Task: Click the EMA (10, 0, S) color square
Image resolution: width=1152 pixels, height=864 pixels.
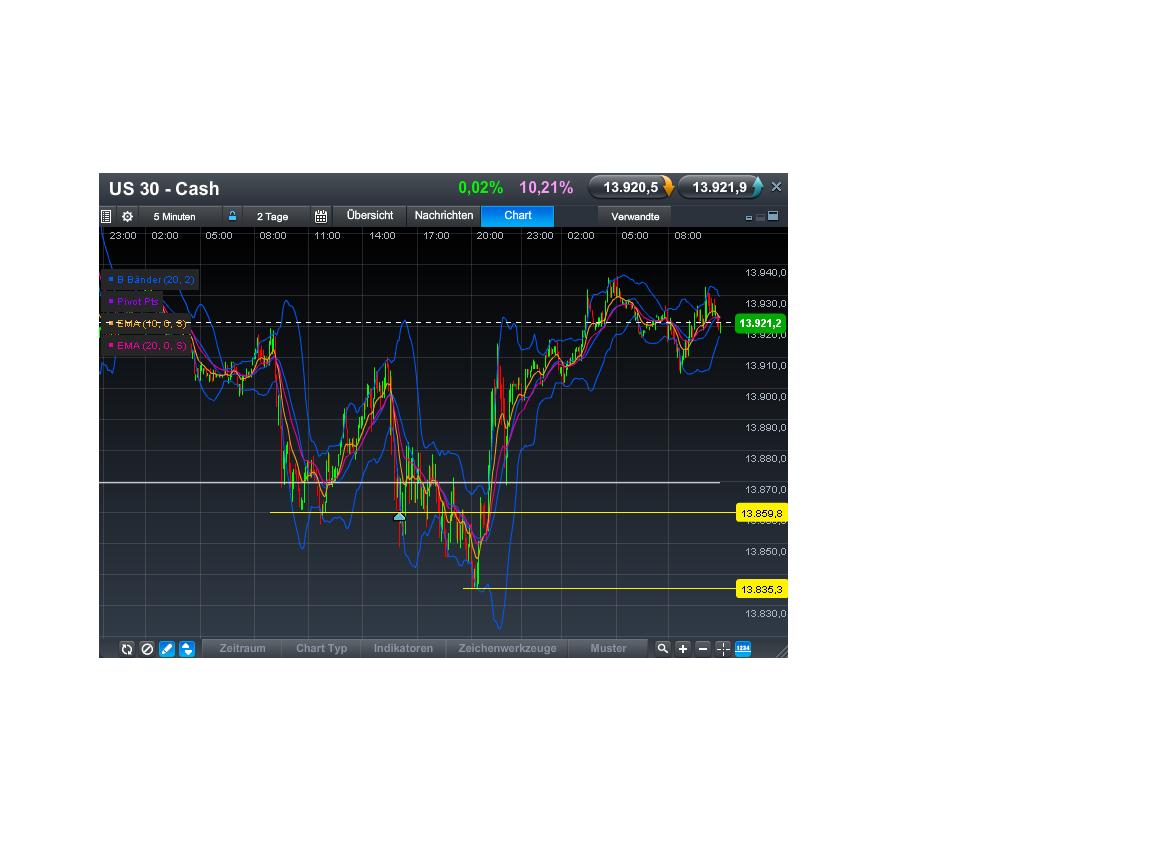Action: pyautogui.click(x=110, y=324)
